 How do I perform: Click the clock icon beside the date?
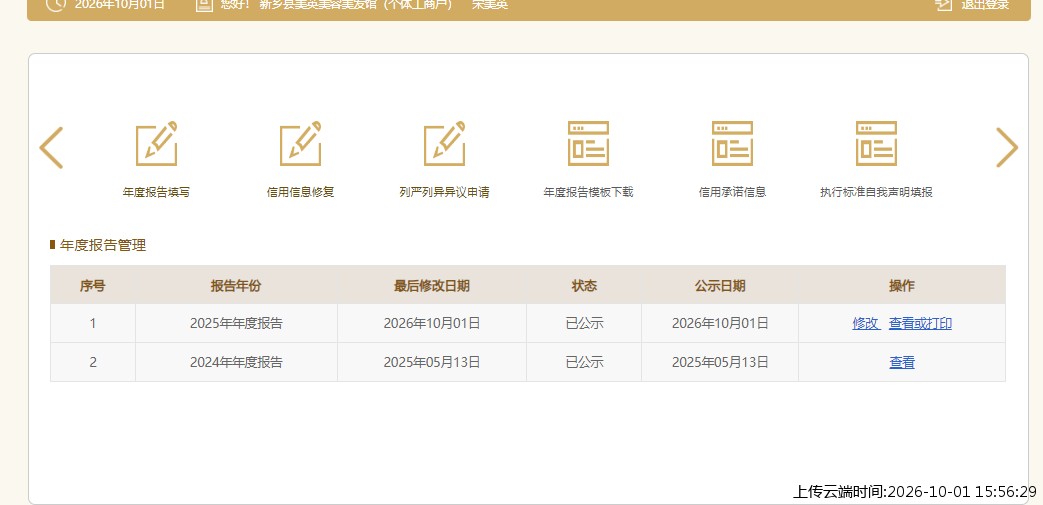56,5
